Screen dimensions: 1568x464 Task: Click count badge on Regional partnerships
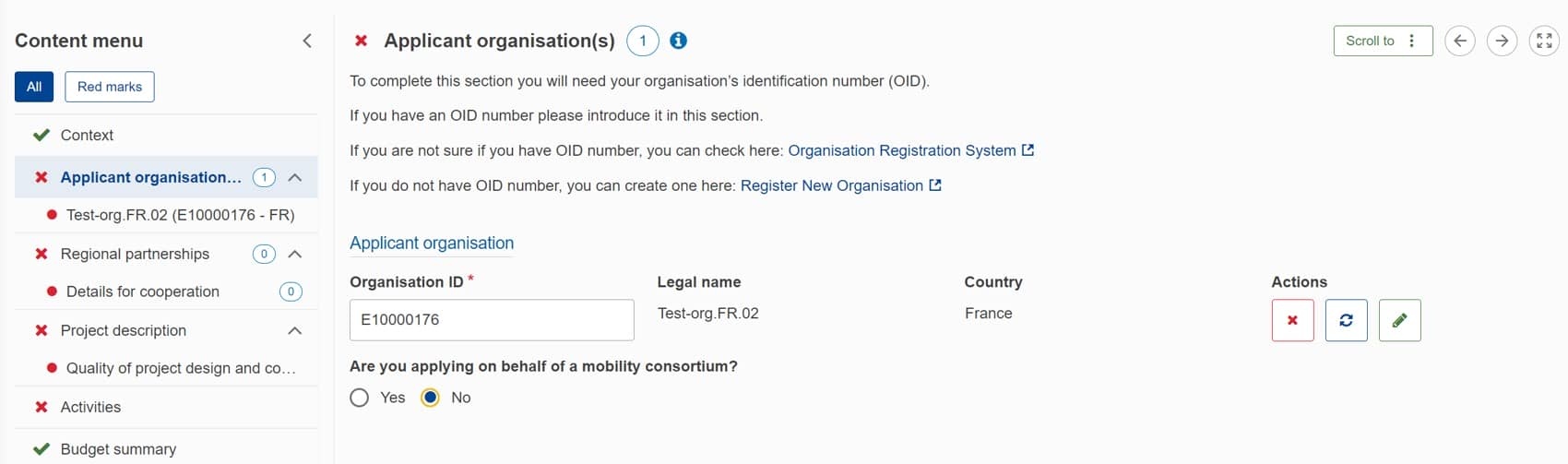point(264,254)
